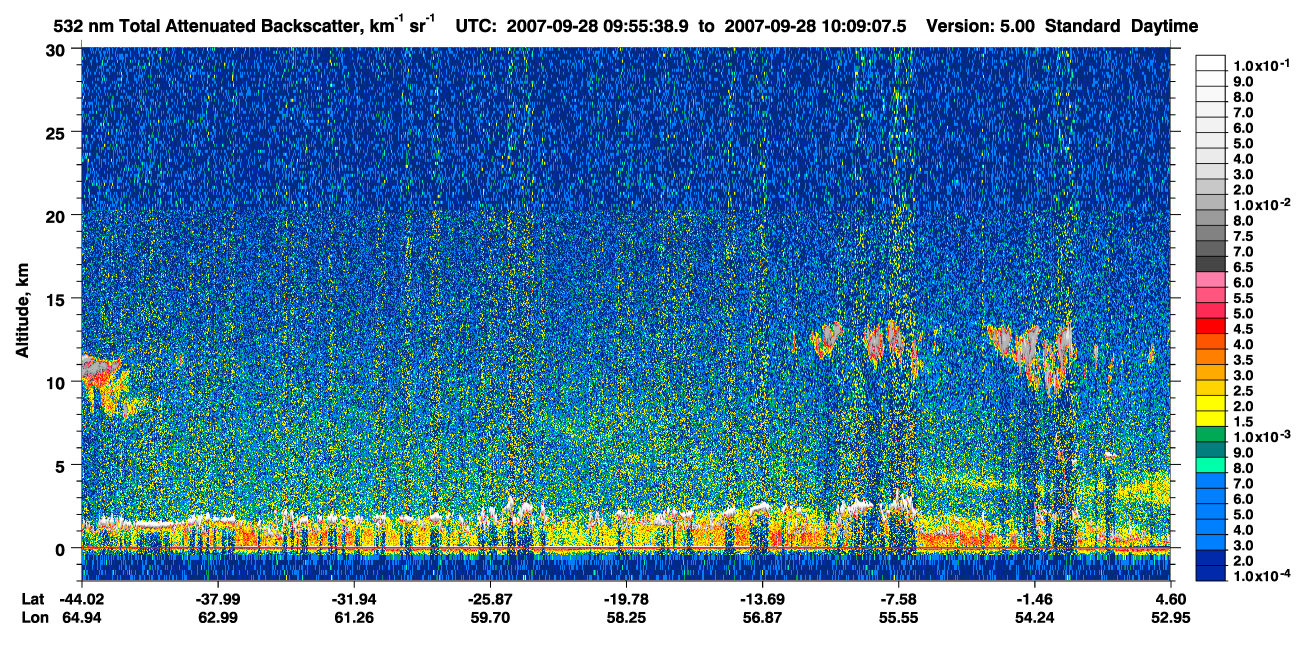Screen dimensions: 1300x667
Task: Click end time '2007-09-28 10:09:07.5'
Action: click(x=815, y=26)
